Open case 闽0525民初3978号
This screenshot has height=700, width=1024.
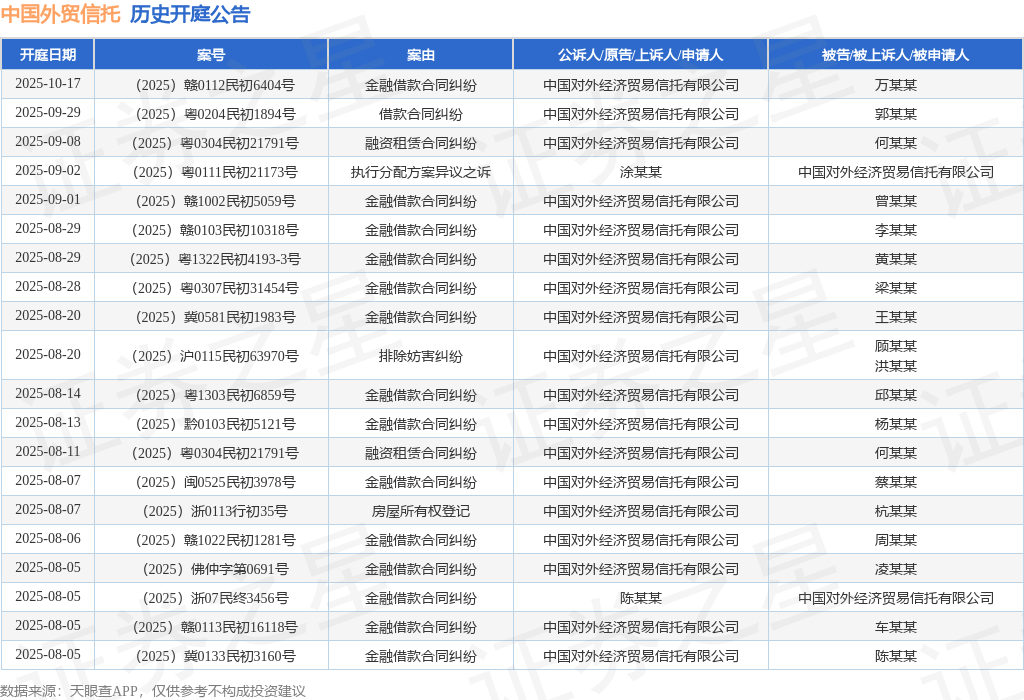[215, 482]
